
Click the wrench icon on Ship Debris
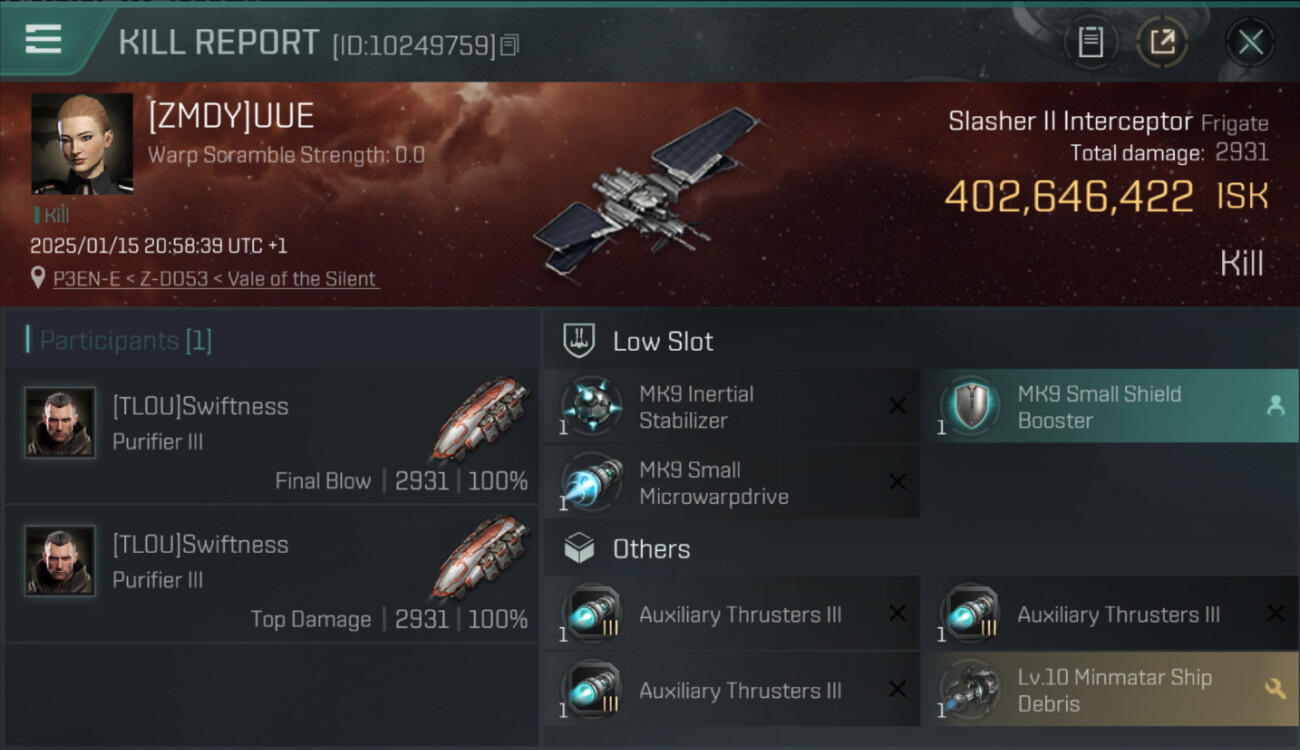[1275, 688]
